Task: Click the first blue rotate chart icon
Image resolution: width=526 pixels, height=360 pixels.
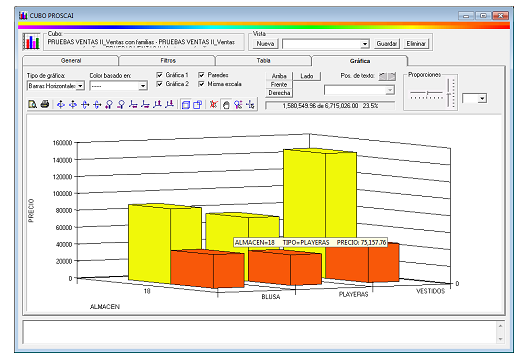Action: pyautogui.click(x=61, y=105)
